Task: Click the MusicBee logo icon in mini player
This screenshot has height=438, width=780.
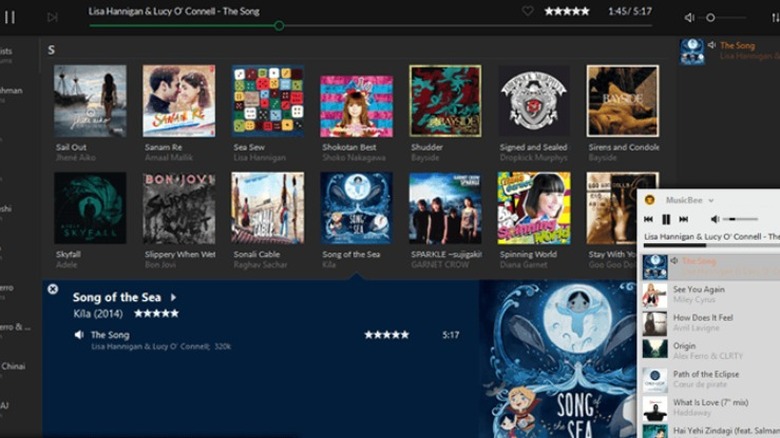Action: tap(649, 200)
